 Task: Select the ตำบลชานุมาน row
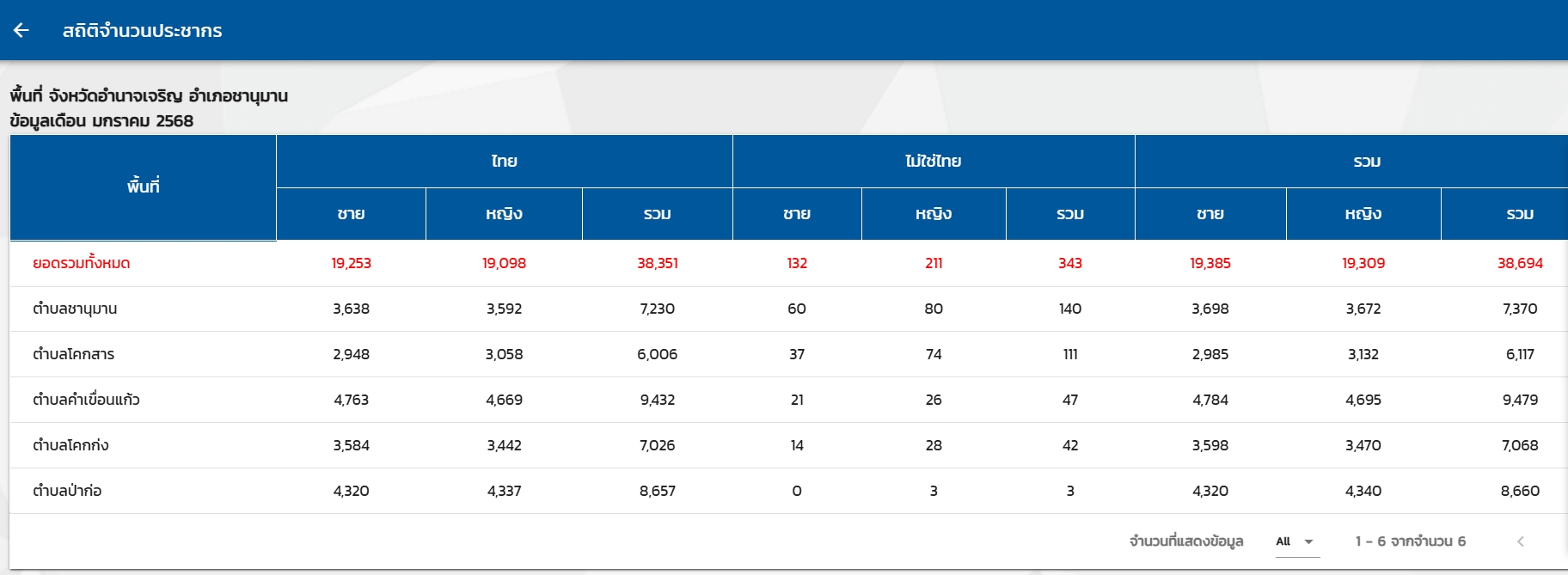[x=75, y=309]
